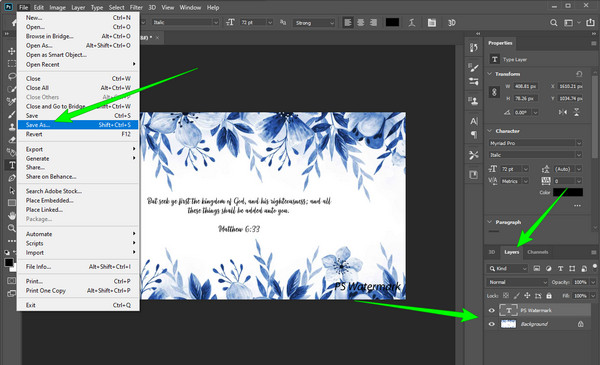Open Metrics kerning dropdown
This screenshot has width=600, height=365.
click(515, 181)
